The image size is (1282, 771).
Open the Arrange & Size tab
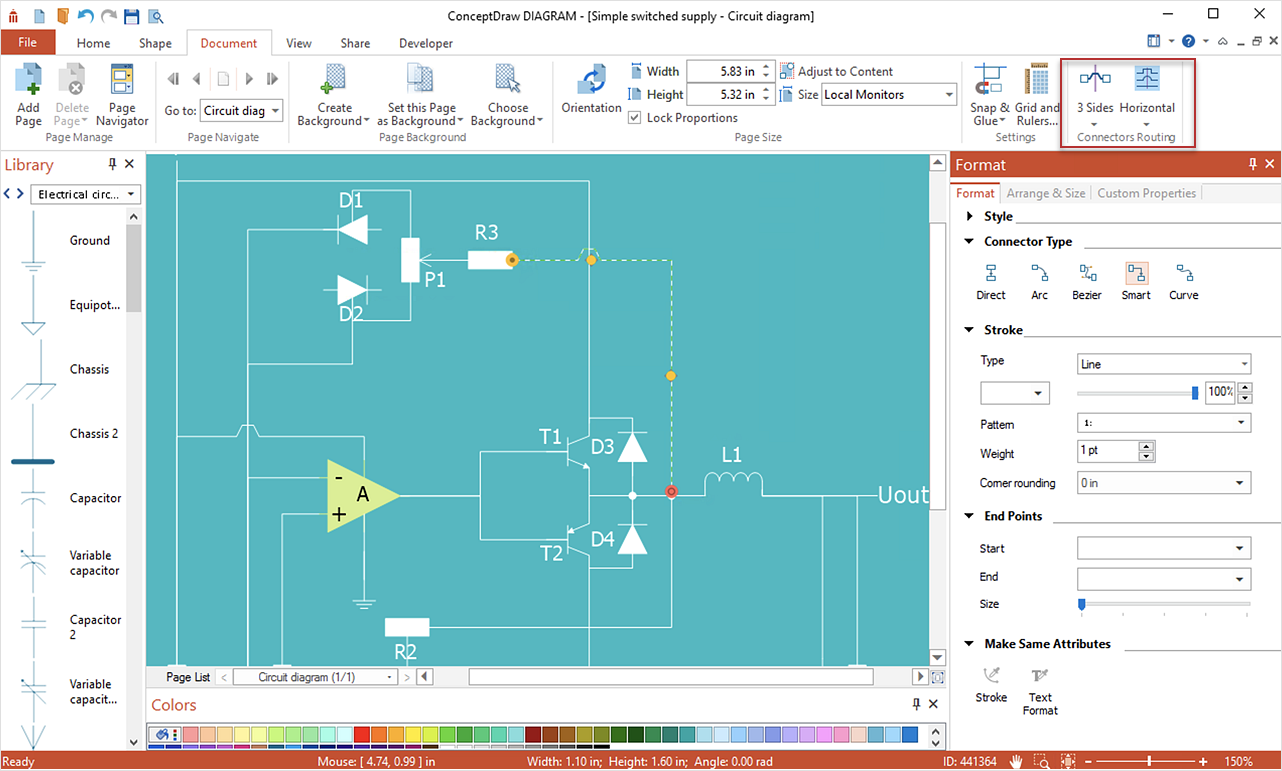coord(1045,193)
